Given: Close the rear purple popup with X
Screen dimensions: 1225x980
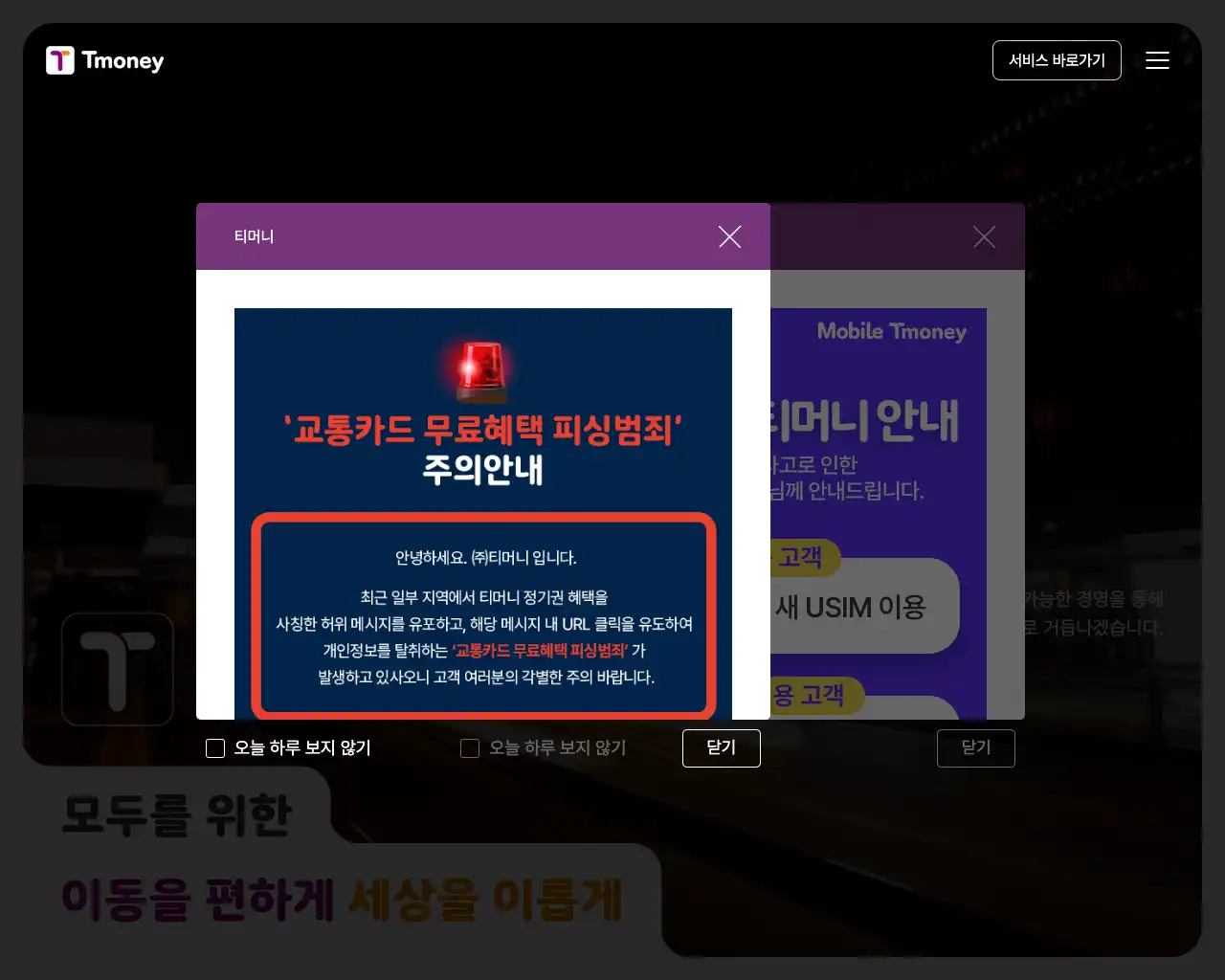Looking at the screenshot, I should pos(984,236).
